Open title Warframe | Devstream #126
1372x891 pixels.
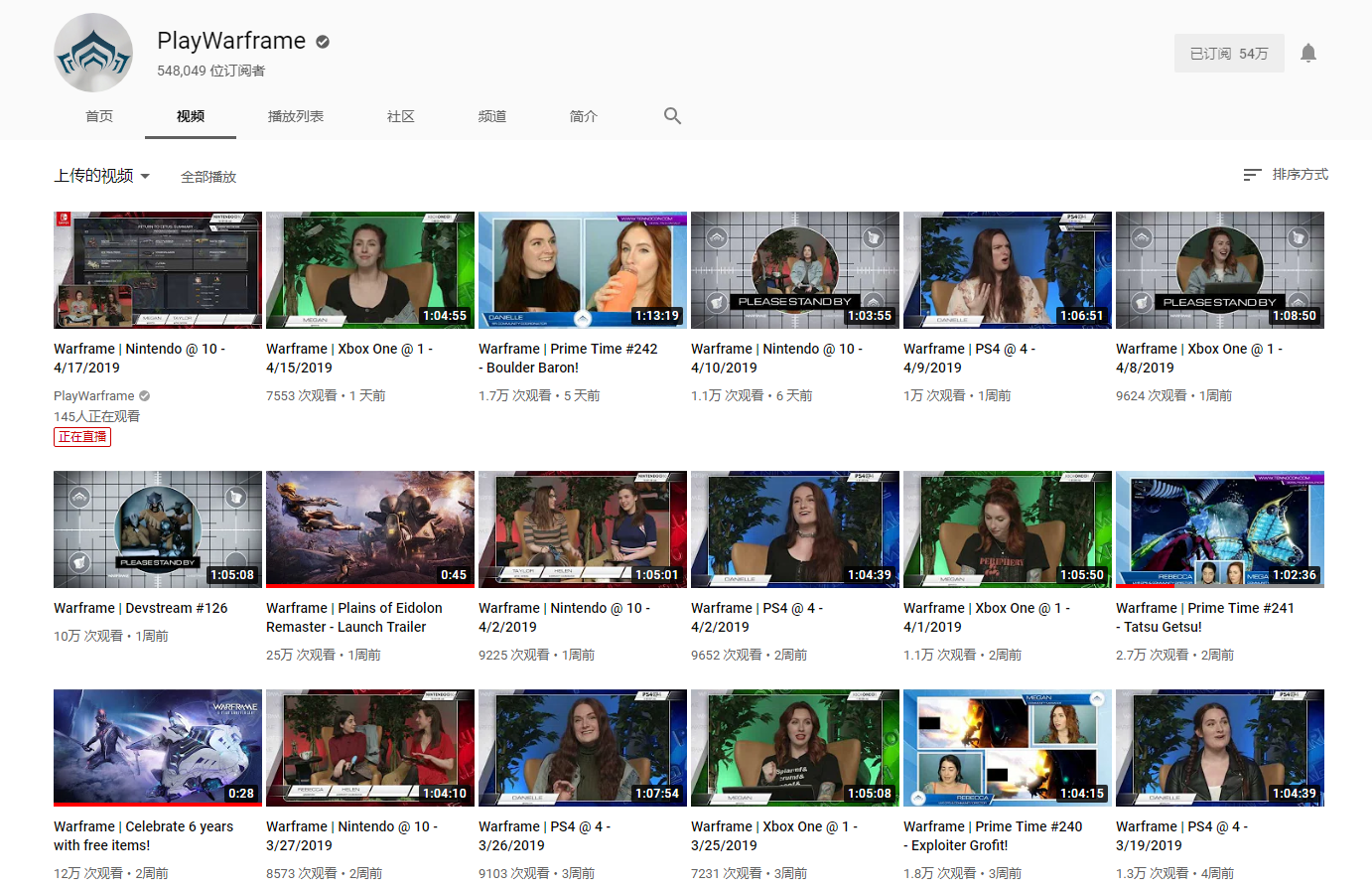click(141, 608)
